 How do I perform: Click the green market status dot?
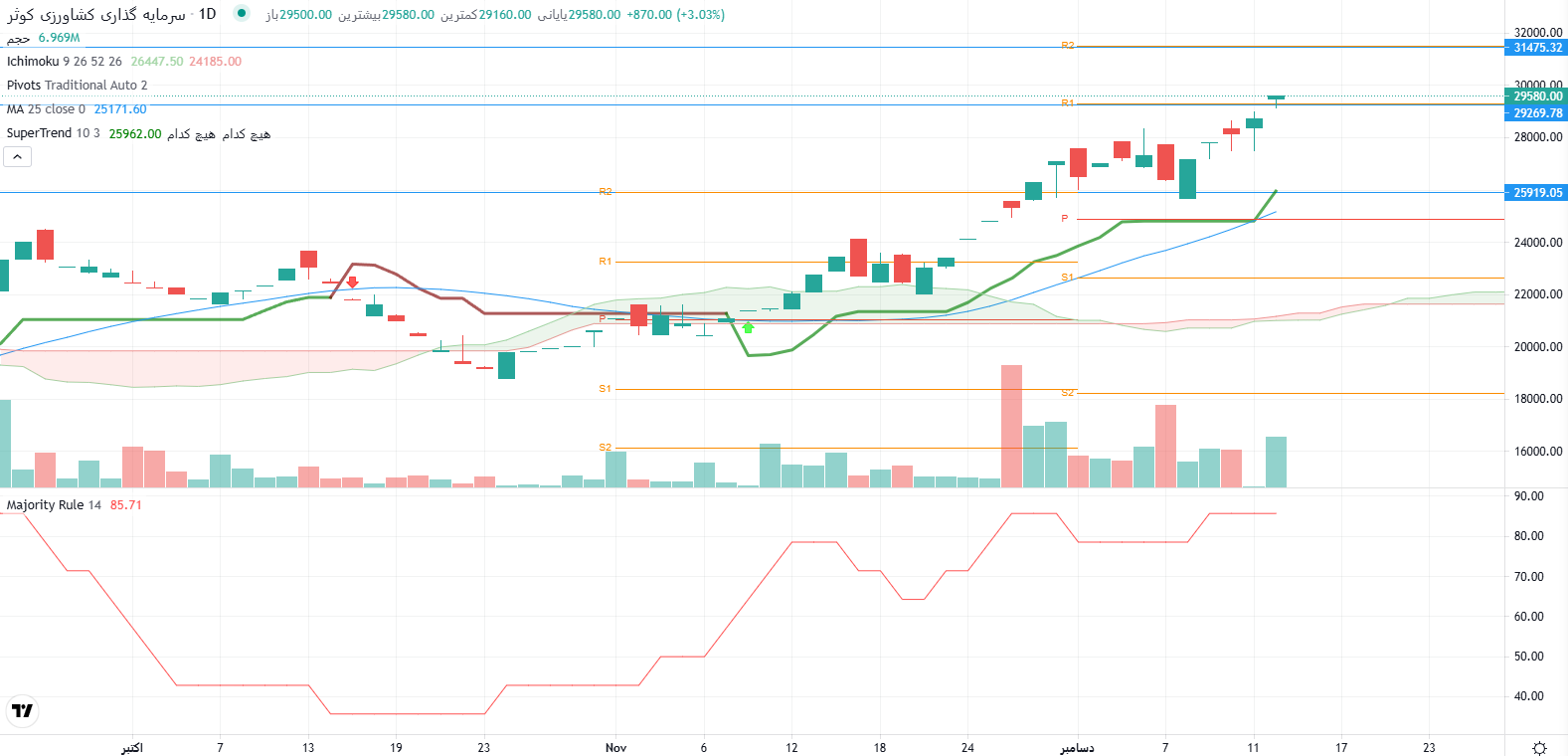click(x=242, y=14)
